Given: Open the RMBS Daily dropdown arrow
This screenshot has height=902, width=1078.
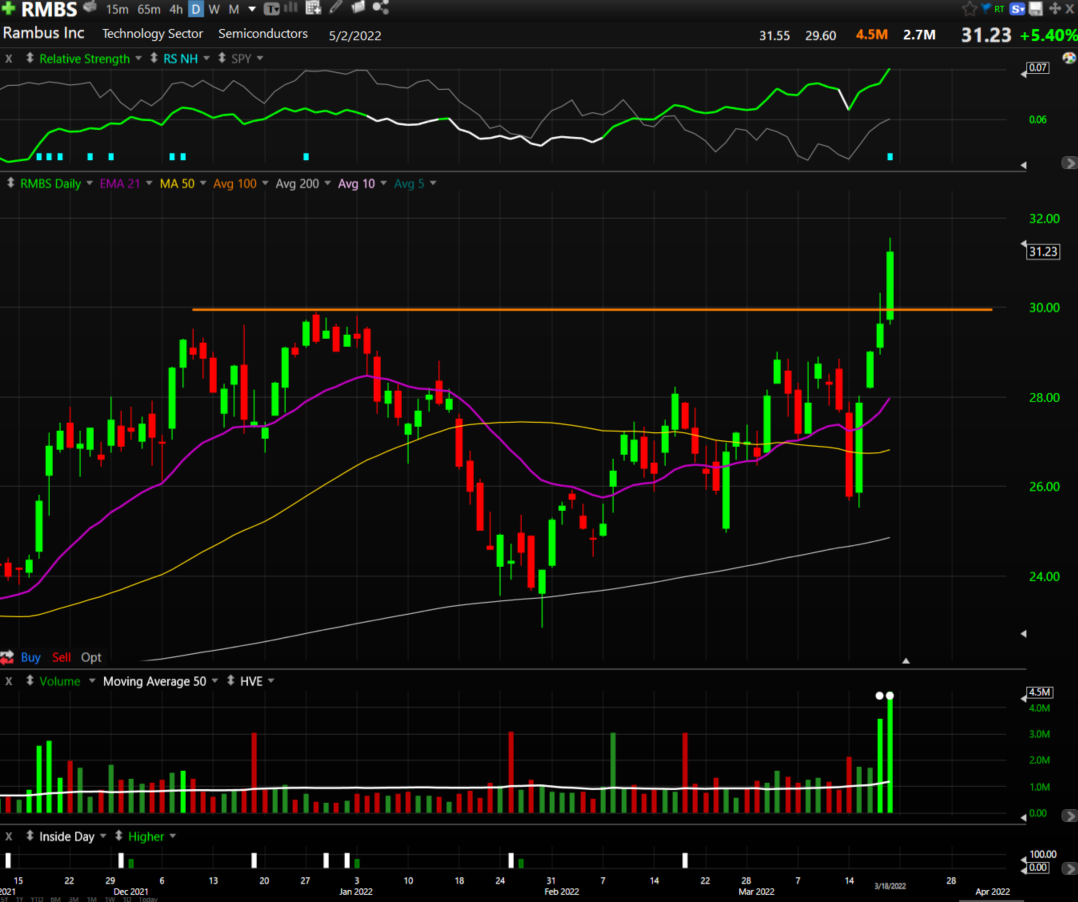Looking at the screenshot, I should [x=89, y=183].
